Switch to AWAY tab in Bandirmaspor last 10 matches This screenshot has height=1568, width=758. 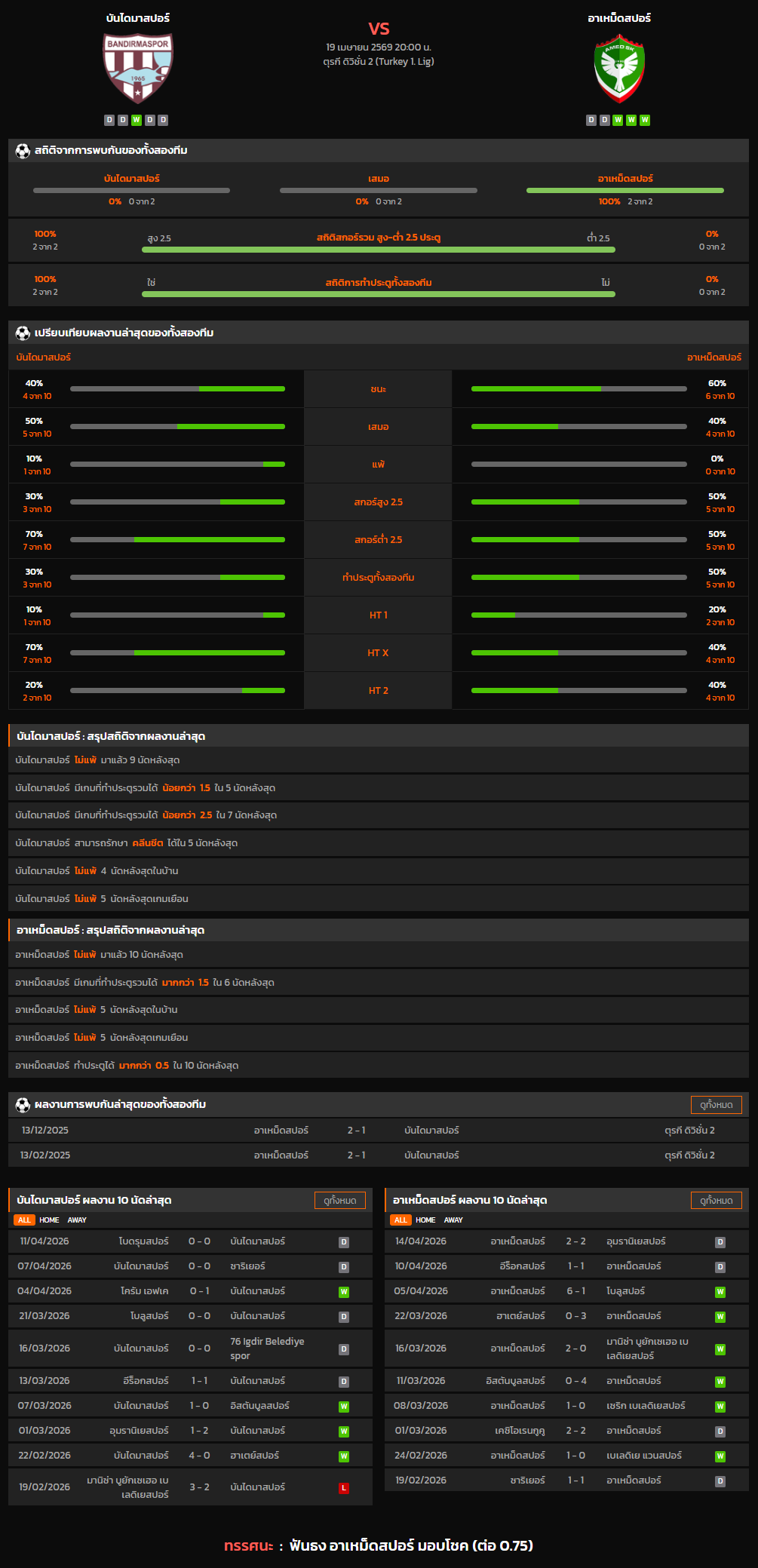(x=77, y=1220)
